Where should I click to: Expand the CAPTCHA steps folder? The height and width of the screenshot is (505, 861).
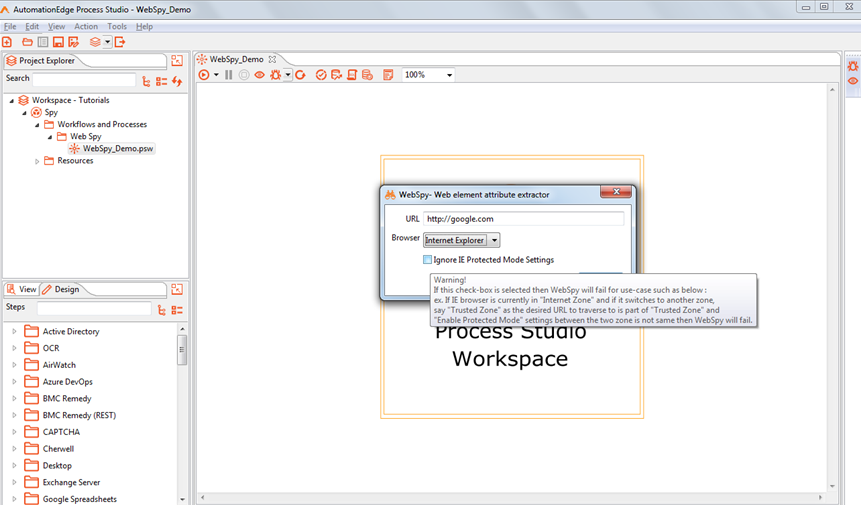click(x=14, y=431)
